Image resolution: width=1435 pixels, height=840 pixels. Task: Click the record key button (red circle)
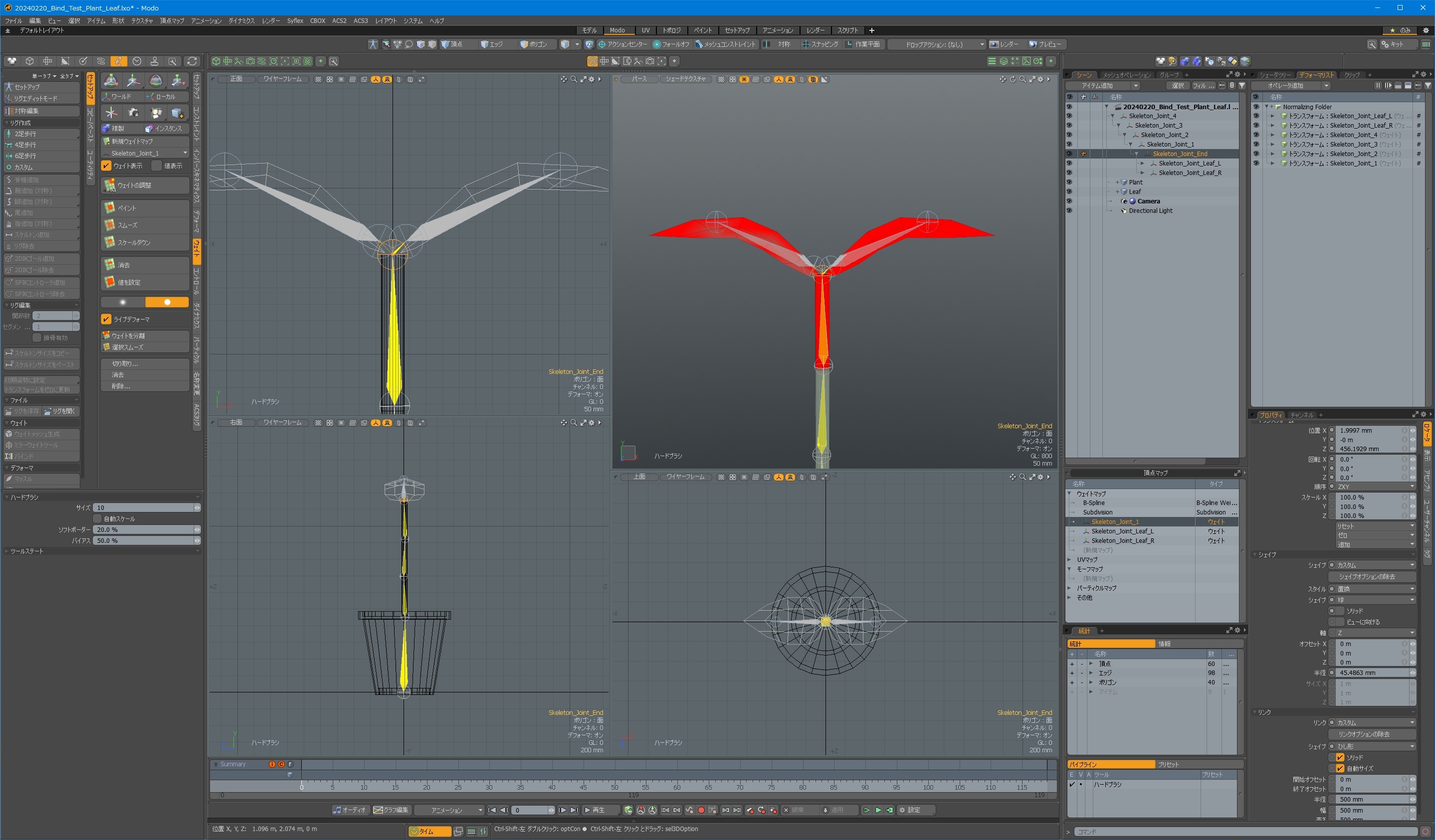click(701, 810)
